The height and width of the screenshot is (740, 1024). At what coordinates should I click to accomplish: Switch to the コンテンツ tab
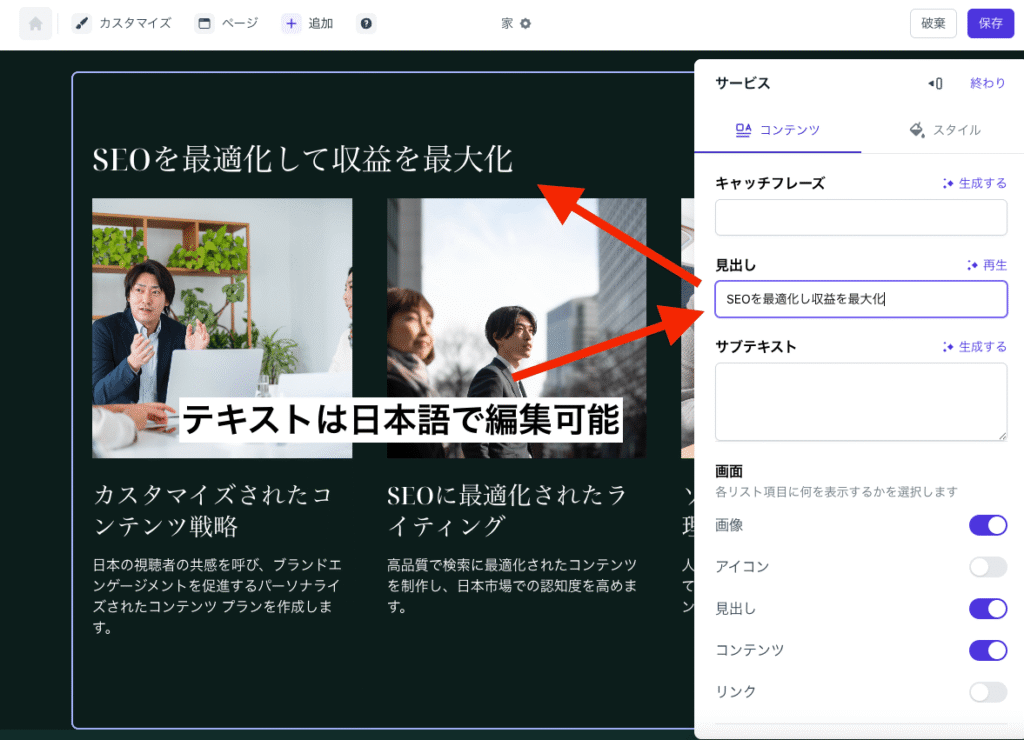pyautogui.click(x=777, y=130)
